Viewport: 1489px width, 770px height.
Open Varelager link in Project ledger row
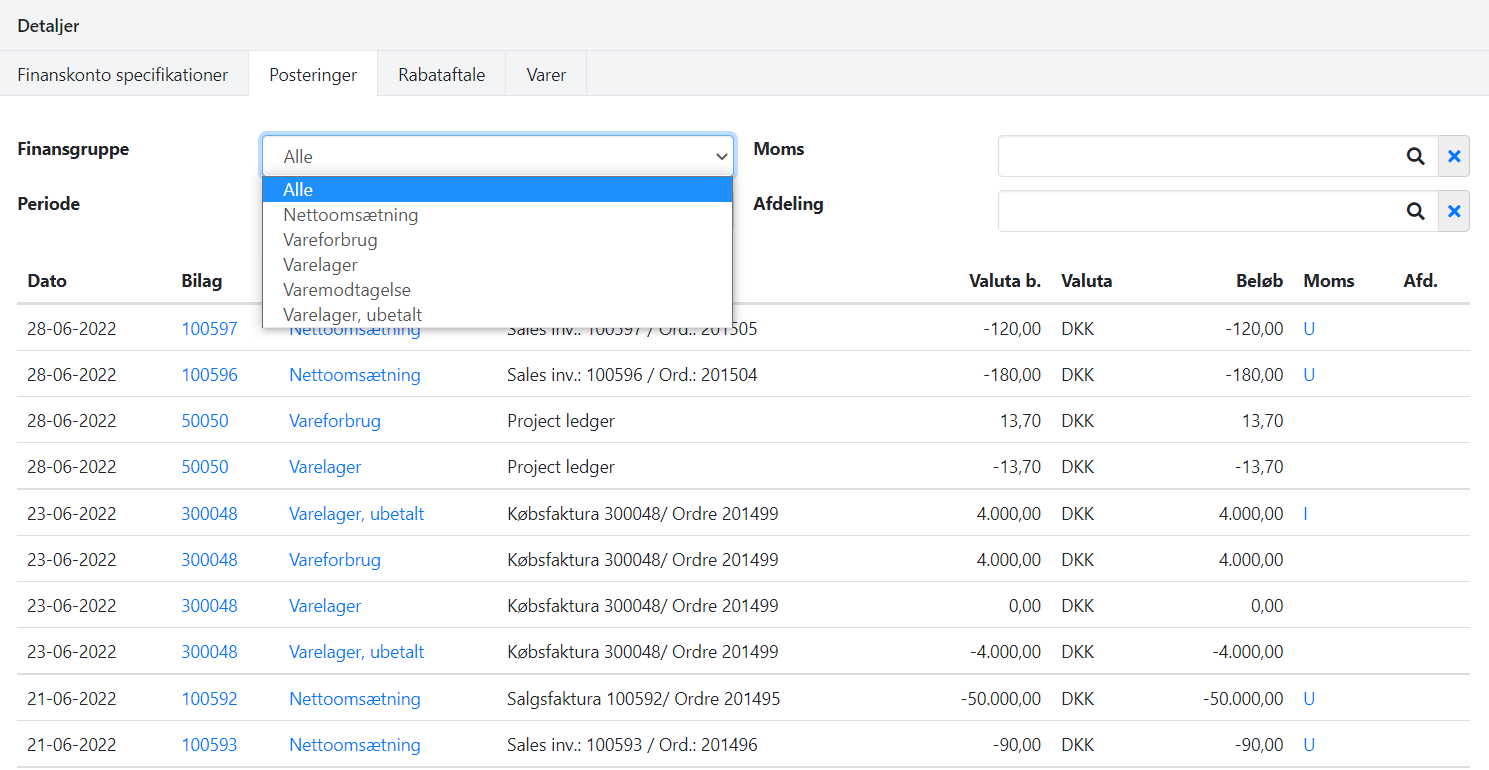[325, 467]
